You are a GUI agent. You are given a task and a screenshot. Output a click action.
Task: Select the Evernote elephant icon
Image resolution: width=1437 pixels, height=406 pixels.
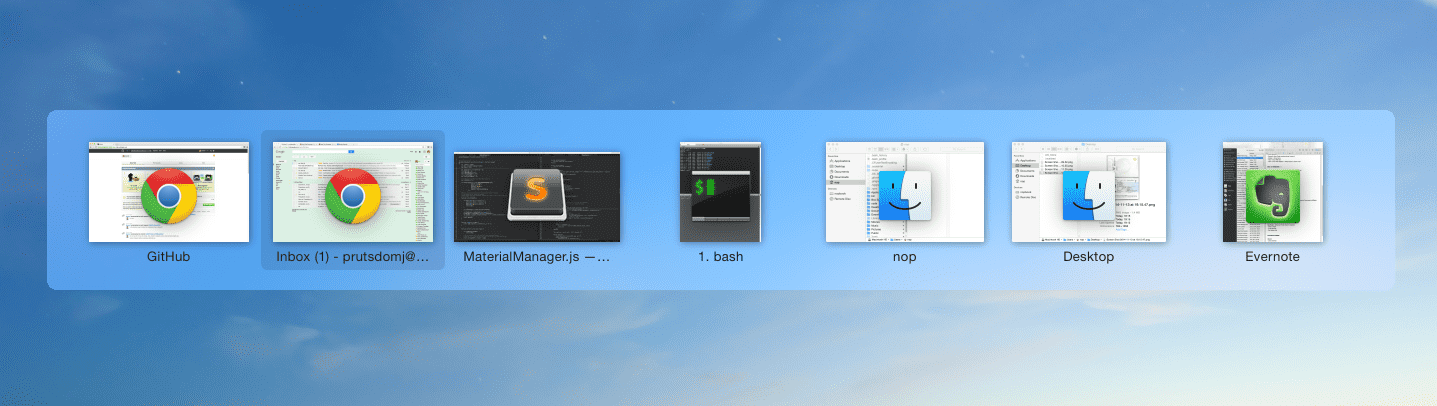click(1272, 195)
